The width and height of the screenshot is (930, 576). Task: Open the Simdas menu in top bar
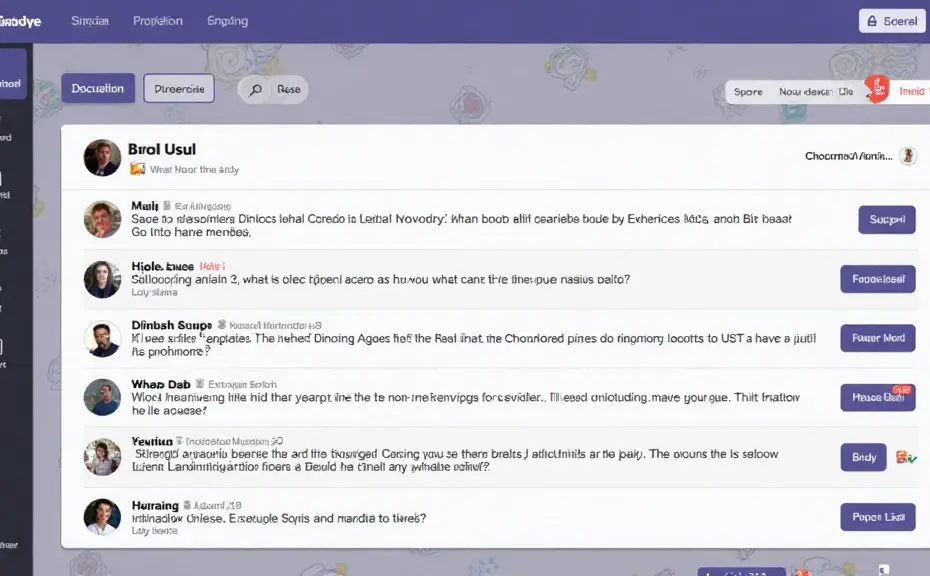coord(90,21)
